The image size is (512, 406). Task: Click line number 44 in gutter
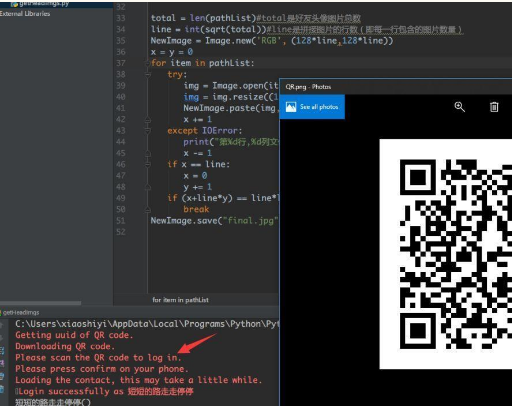coord(121,142)
